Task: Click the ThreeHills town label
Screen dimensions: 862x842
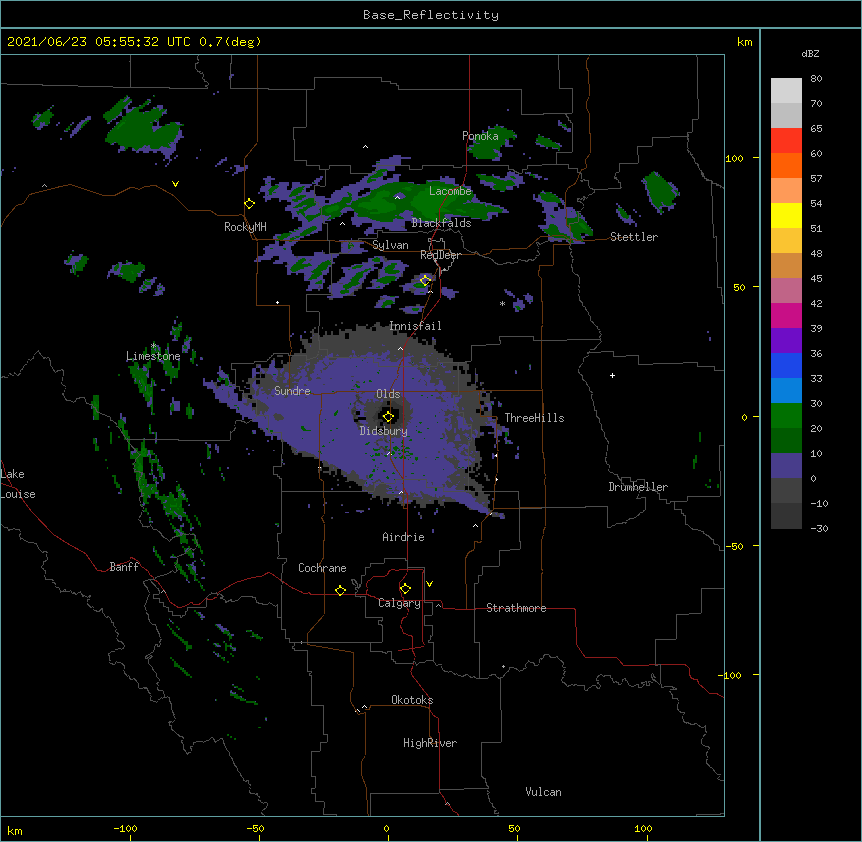Action: [x=534, y=418]
